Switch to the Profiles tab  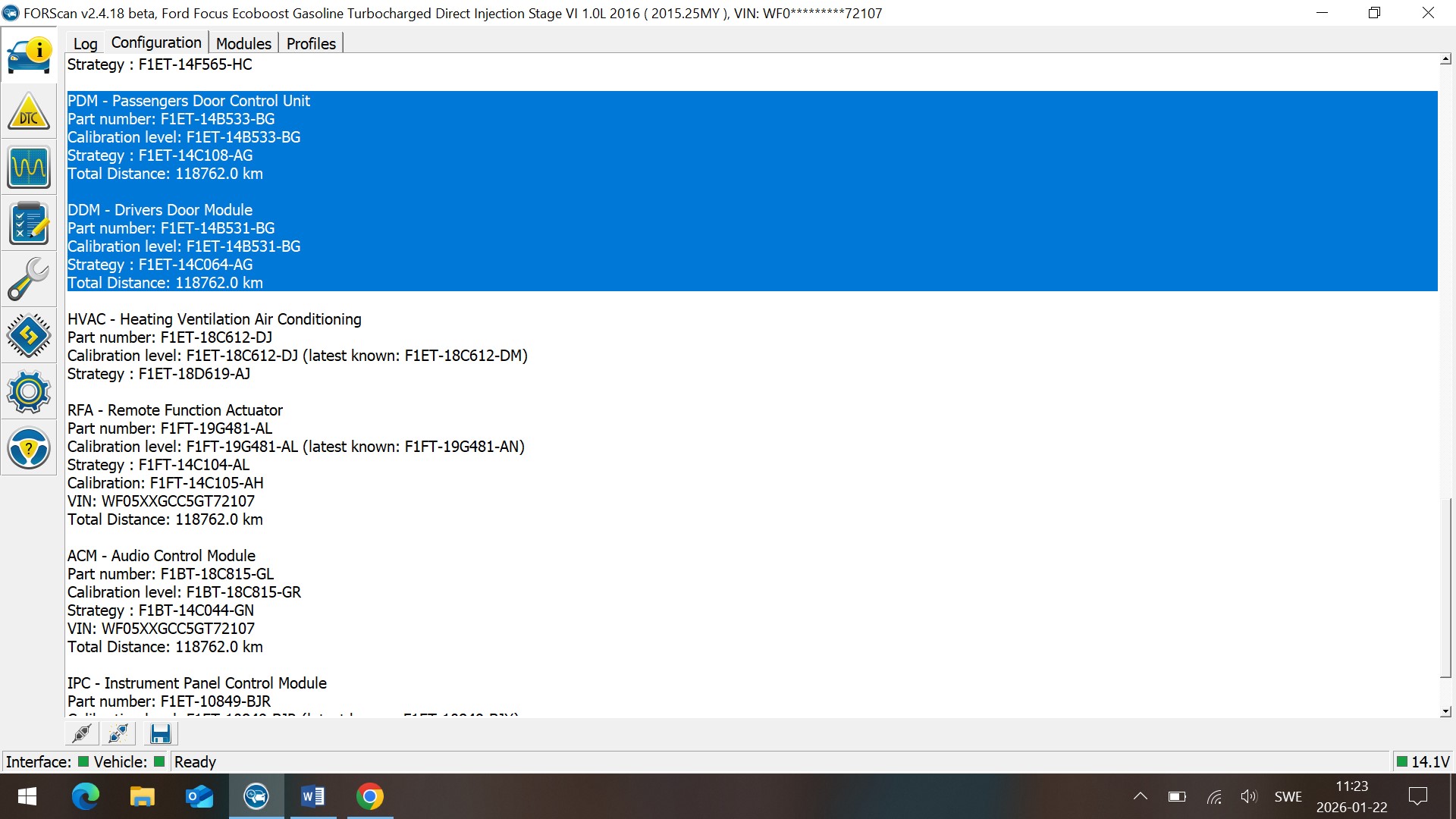point(311,43)
